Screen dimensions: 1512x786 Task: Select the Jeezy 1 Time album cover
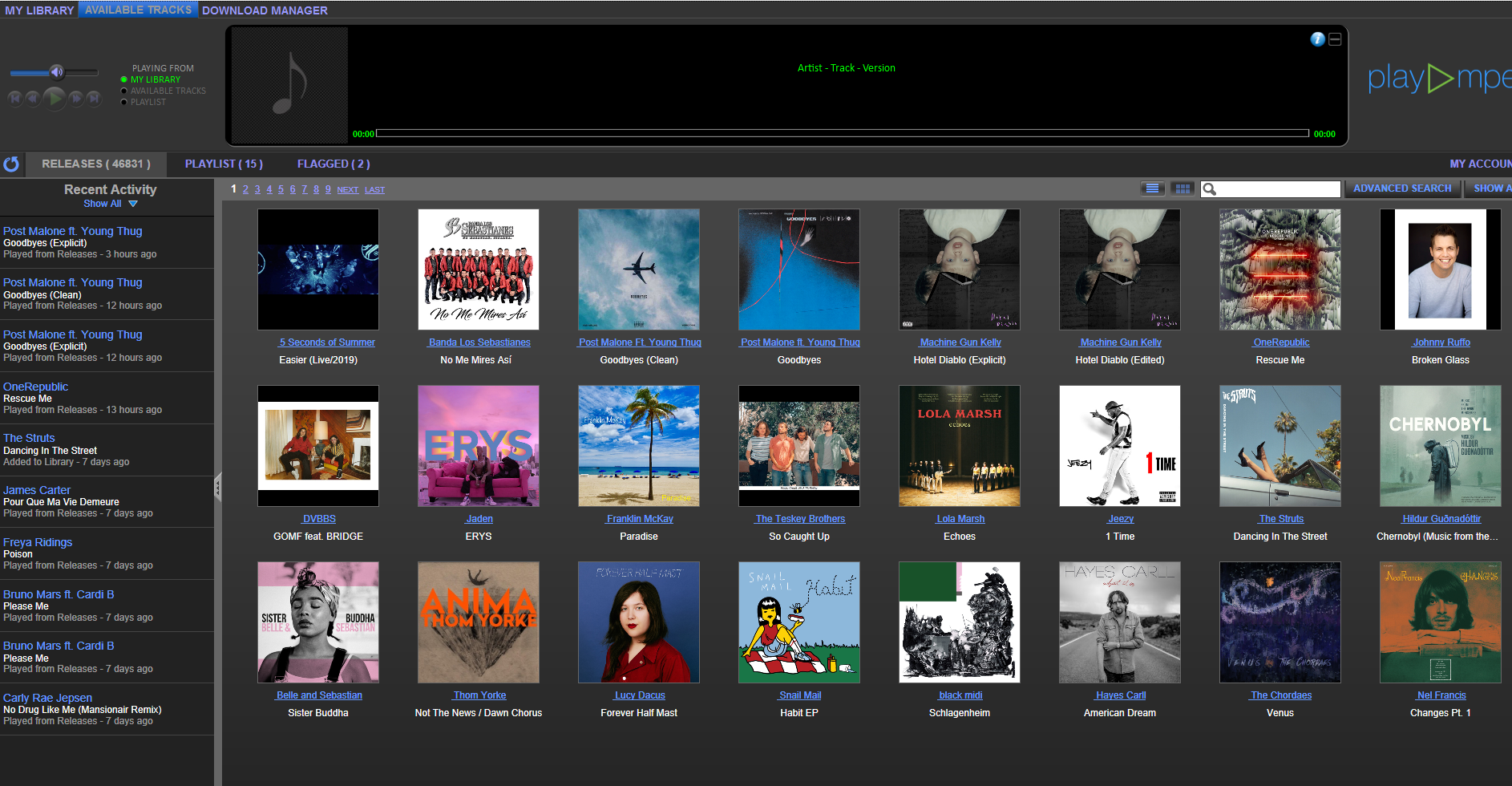point(1120,446)
